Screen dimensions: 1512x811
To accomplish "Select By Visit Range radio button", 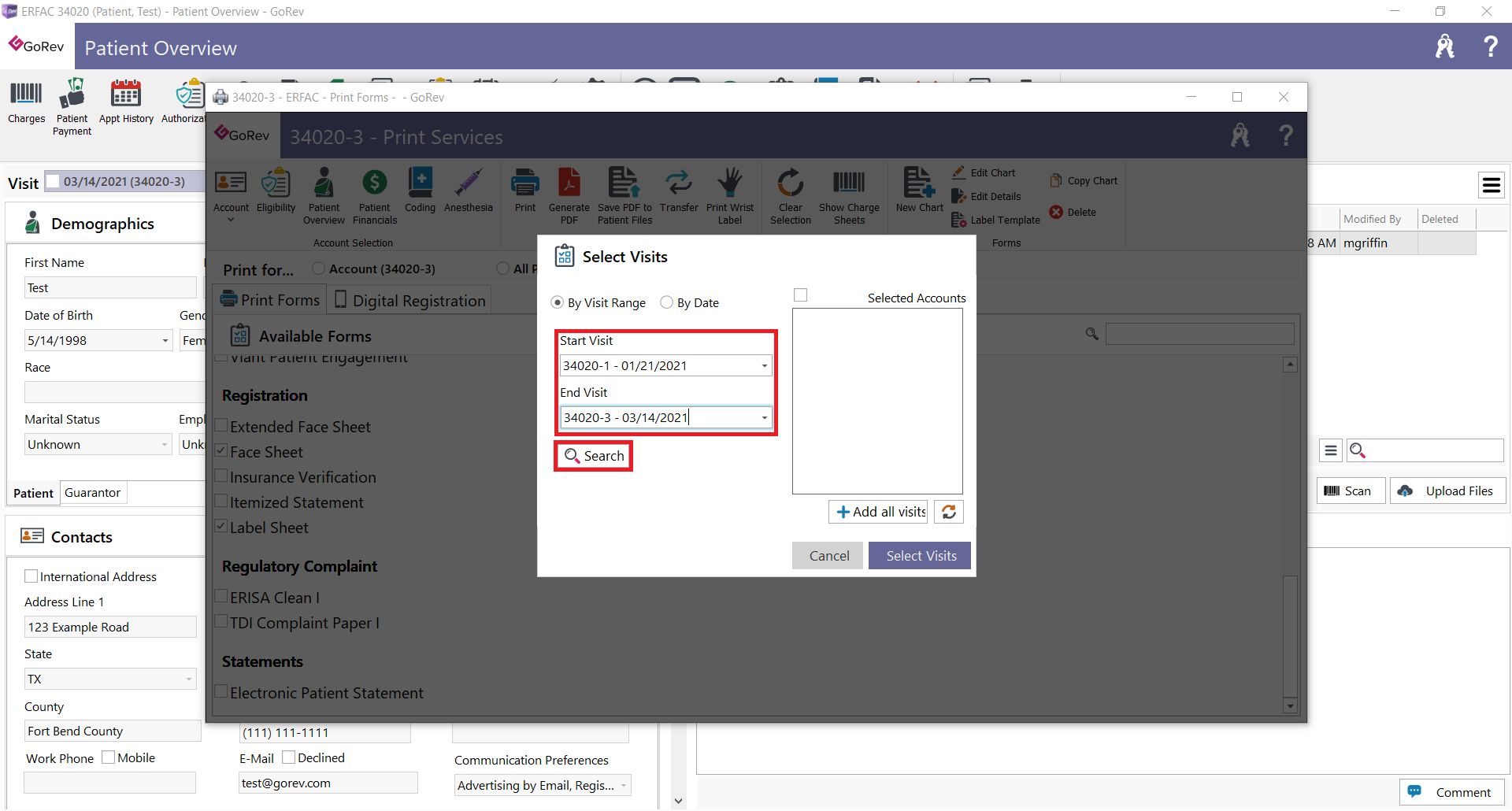I will click(558, 302).
